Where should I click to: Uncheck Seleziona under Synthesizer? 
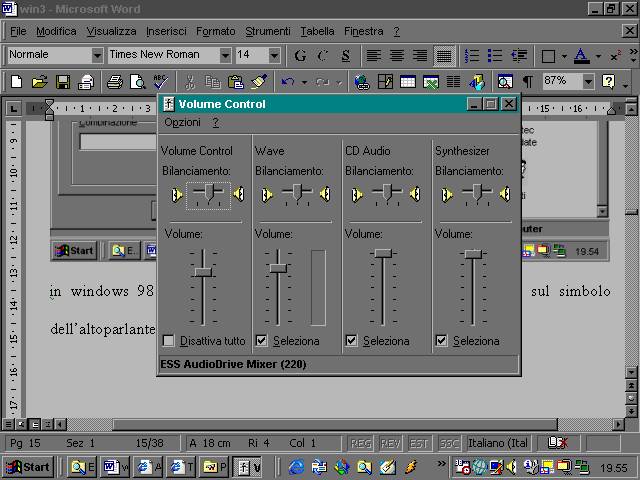pyautogui.click(x=441, y=340)
